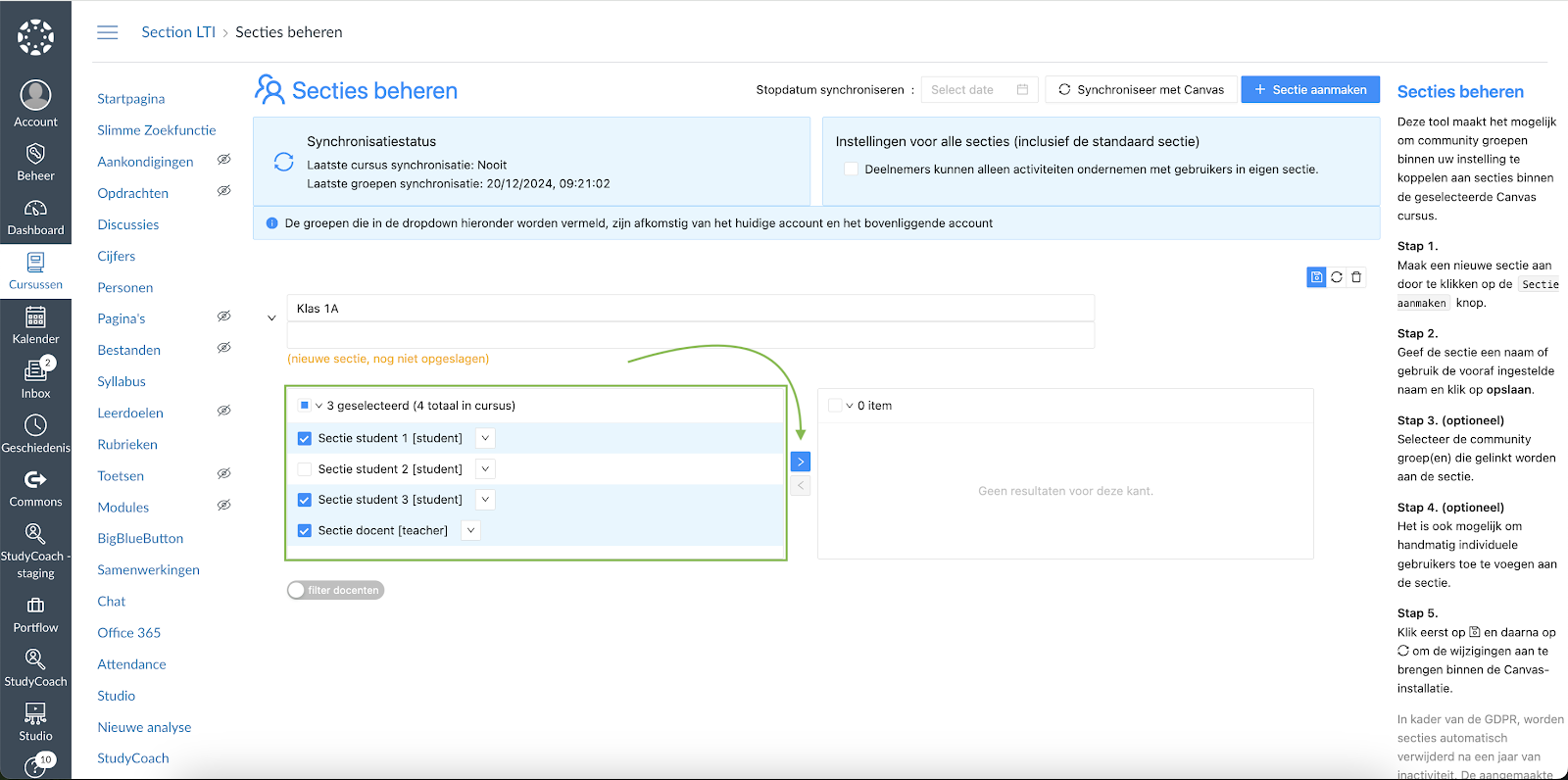
Task: Open the Inbox icon with badge
Action: 35,370
